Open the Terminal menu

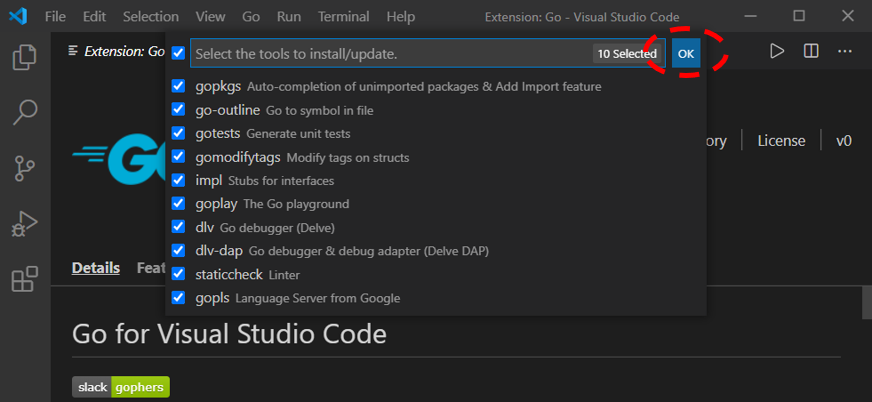344,17
